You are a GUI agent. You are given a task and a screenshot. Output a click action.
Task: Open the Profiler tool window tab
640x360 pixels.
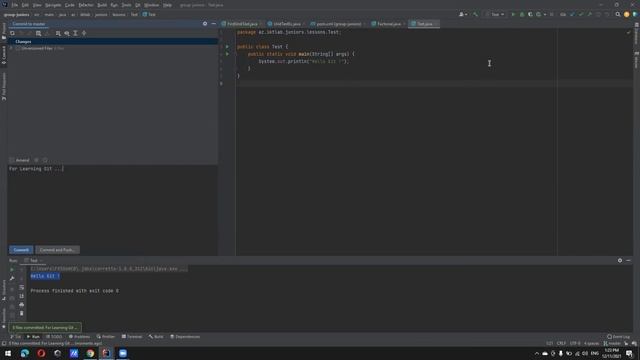point(106,337)
